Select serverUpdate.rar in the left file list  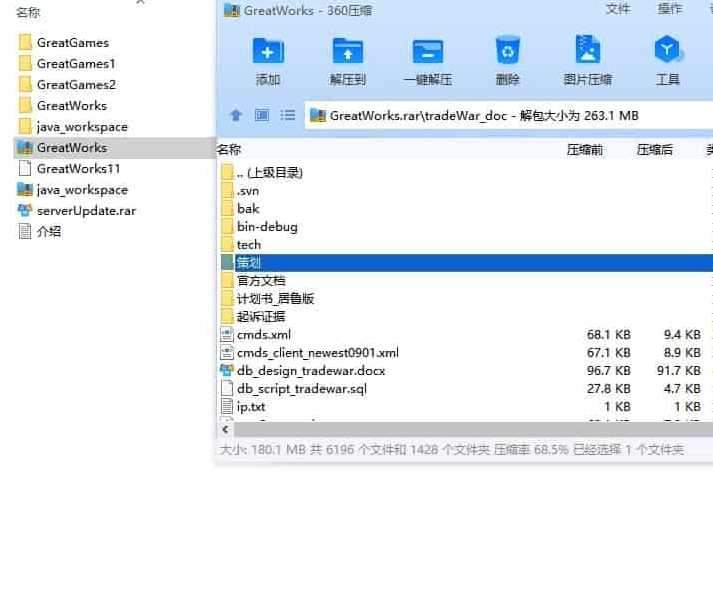(85, 210)
